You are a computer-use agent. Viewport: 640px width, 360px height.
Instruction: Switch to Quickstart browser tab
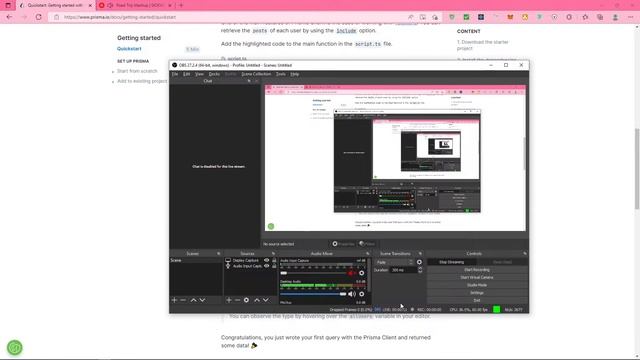(x=55, y=5)
